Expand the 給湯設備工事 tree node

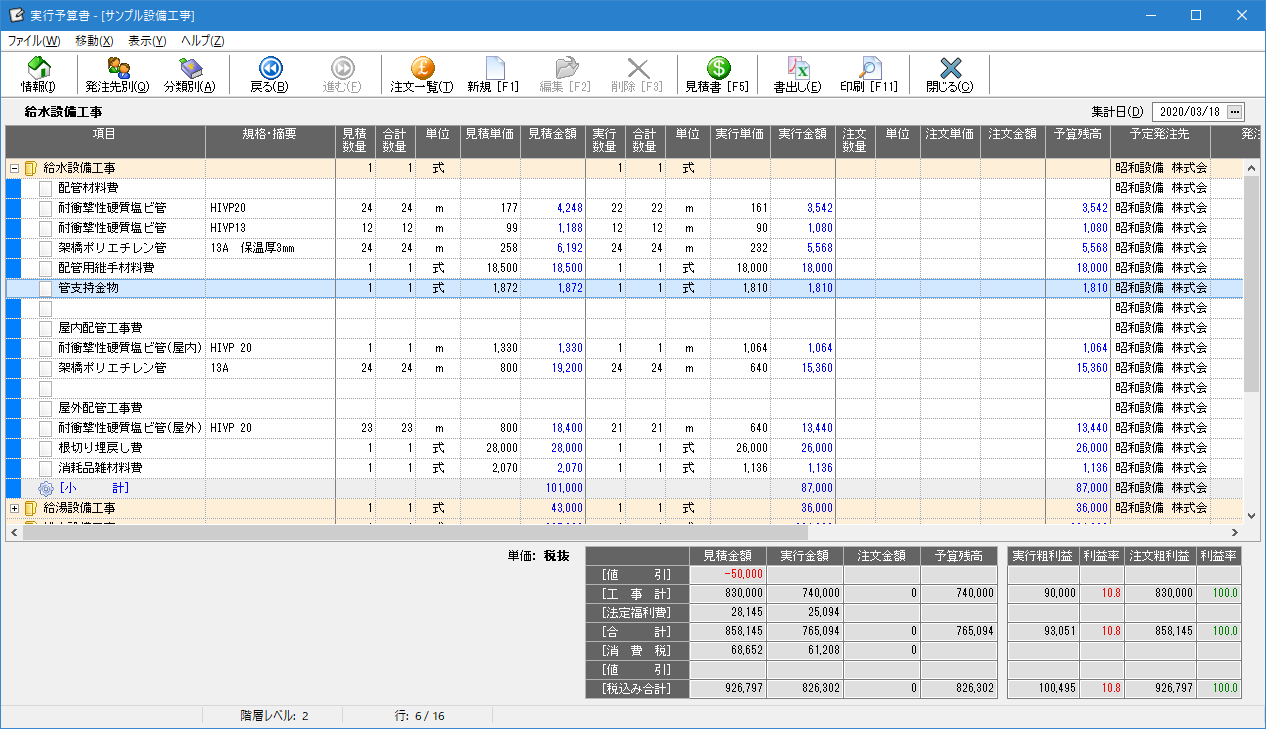point(14,508)
